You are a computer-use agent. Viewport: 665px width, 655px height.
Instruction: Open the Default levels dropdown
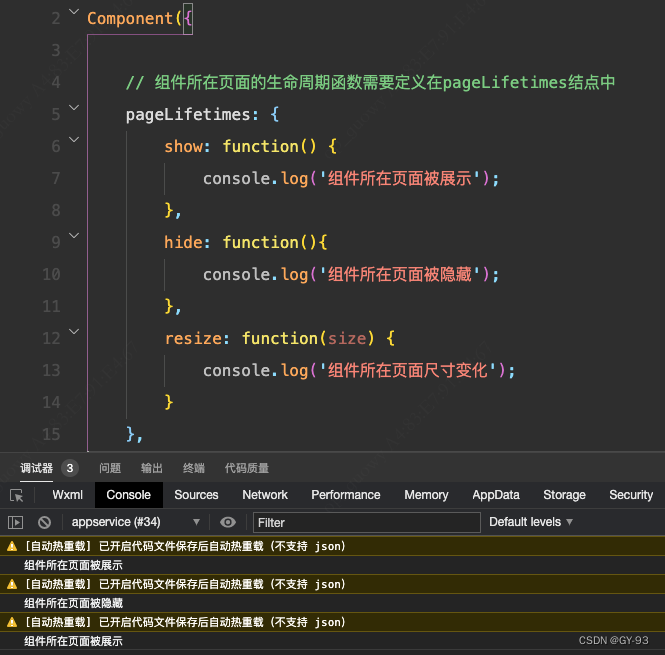point(531,522)
